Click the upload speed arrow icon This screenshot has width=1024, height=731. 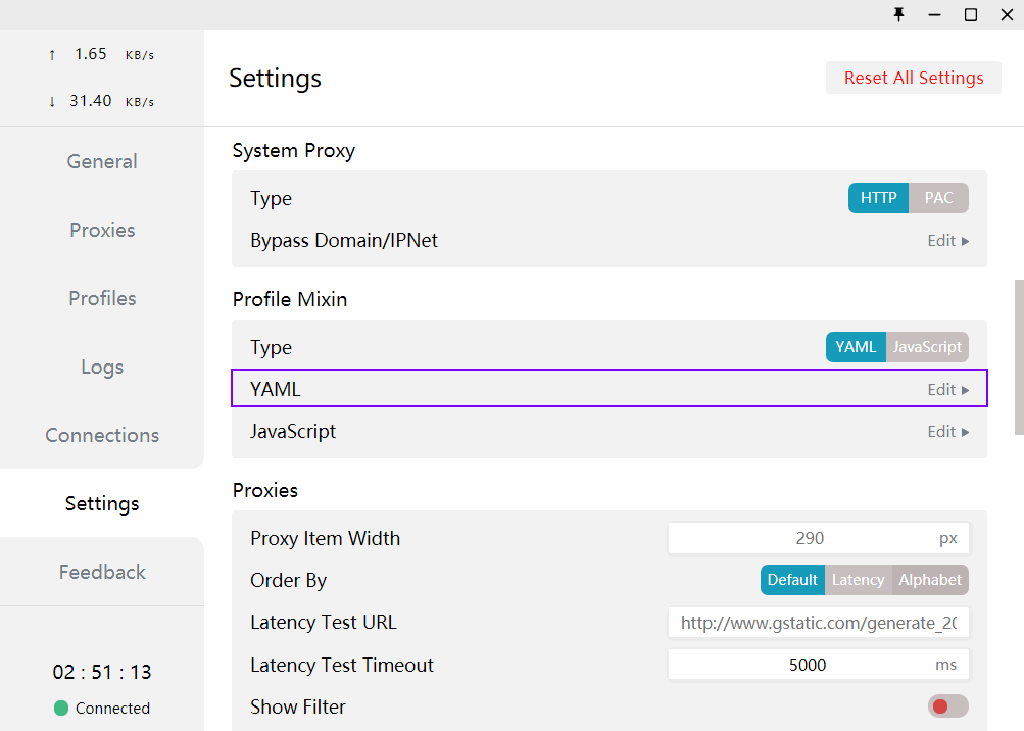click(x=52, y=55)
